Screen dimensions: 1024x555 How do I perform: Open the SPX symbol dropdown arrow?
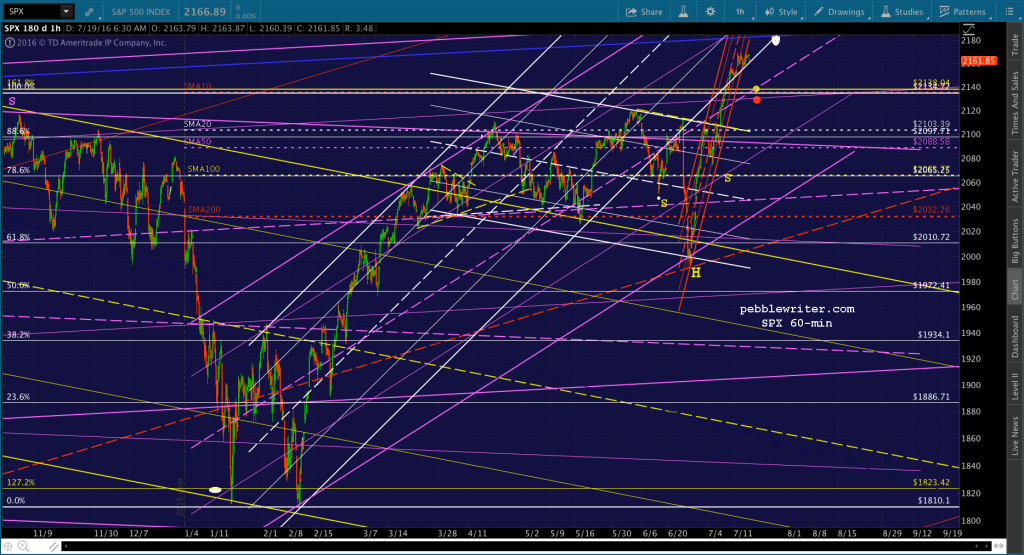tap(66, 11)
